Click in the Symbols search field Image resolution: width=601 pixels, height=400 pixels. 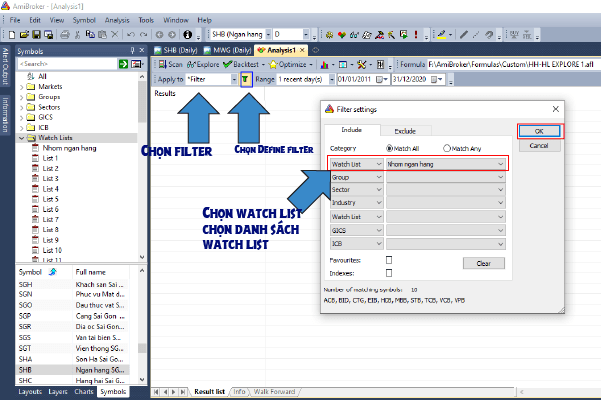[67, 64]
